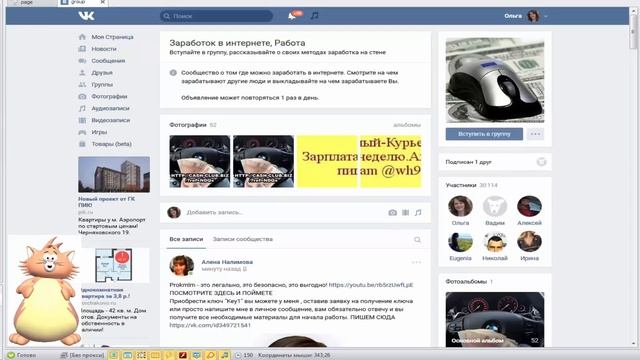Switch to Записи сообщества tab
This screenshot has height=360, width=640.
(242, 239)
